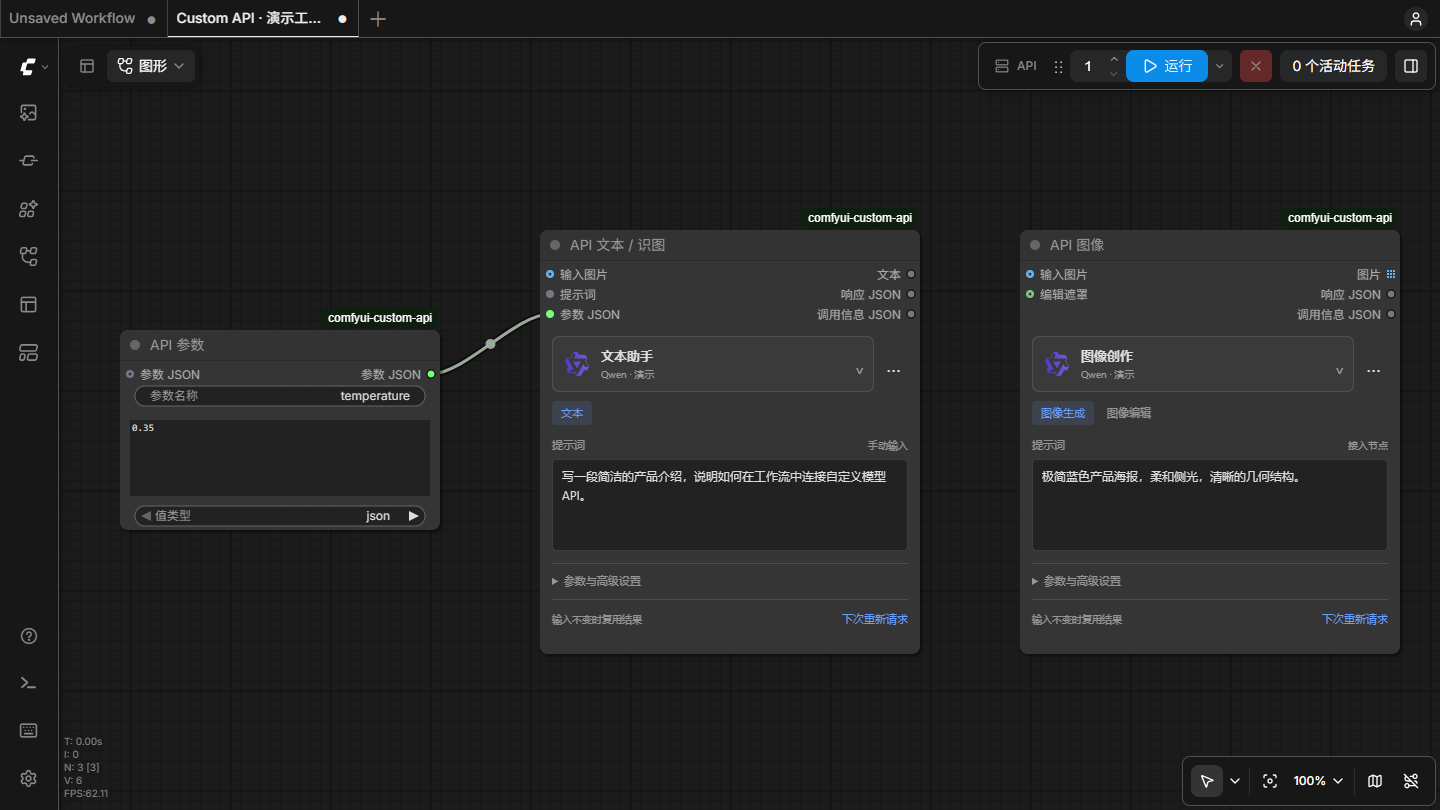The width and height of the screenshot is (1440, 810).
Task: Toggle the panel layout icon beside 图形
Action: 87,66
